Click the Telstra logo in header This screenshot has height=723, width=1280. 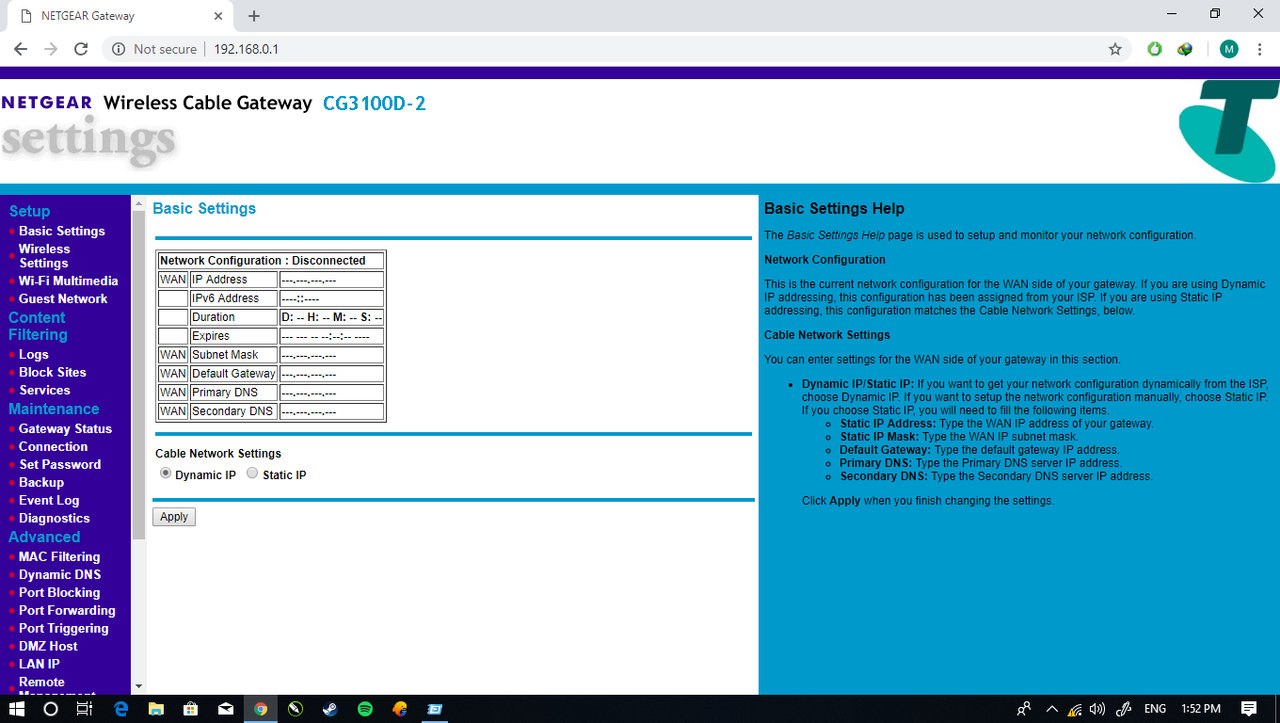click(x=1228, y=131)
